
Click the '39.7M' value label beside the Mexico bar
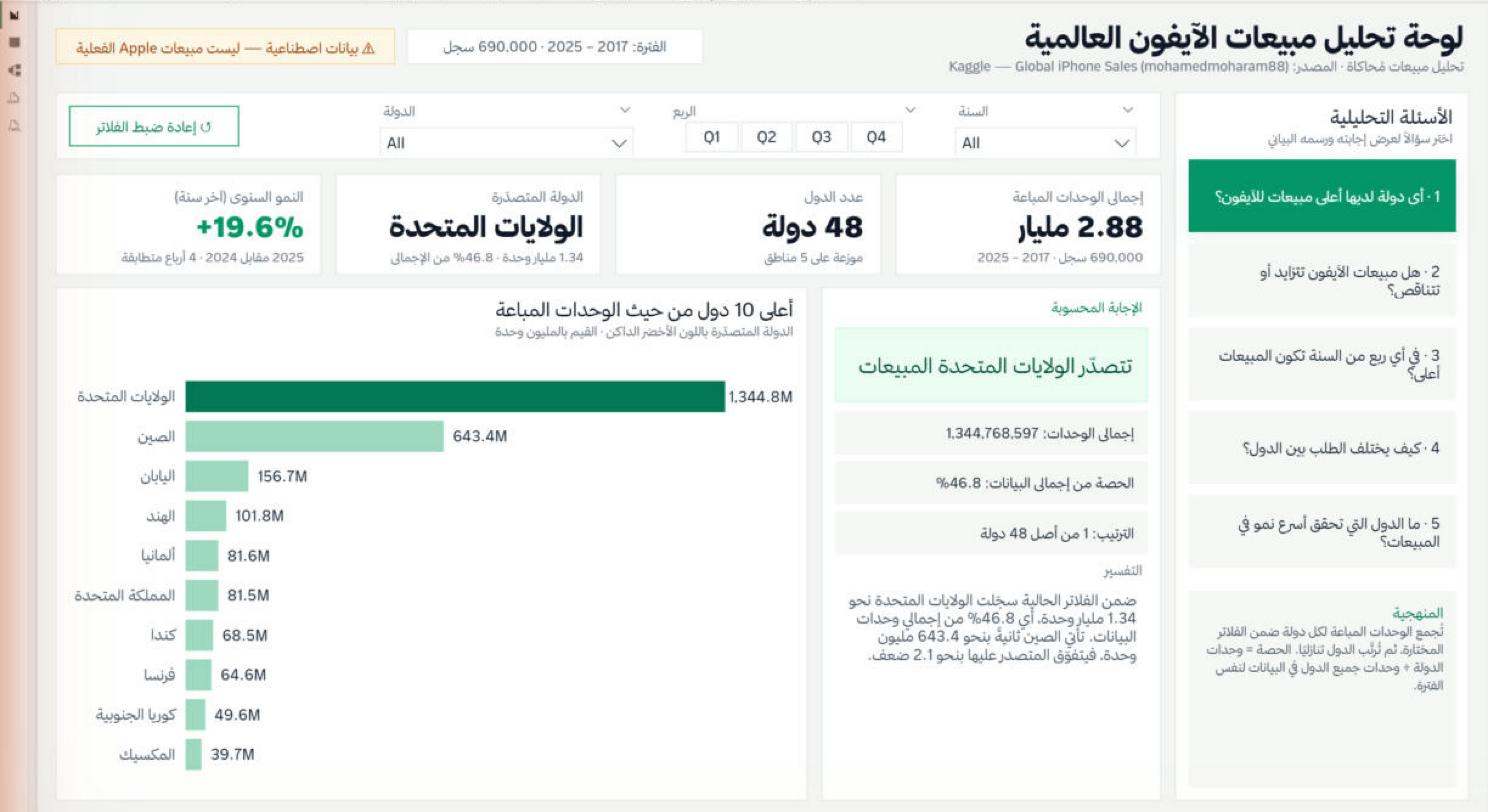pos(232,755)
